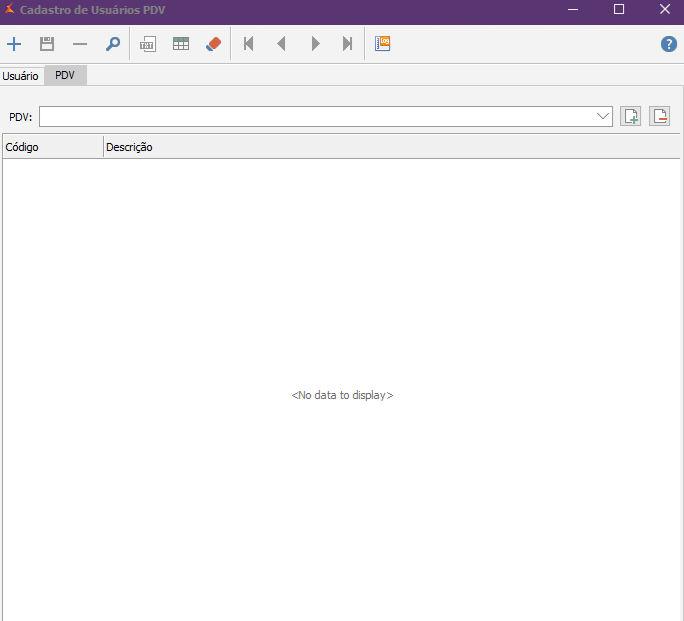Switch to the Usuário tab
This screenshot has width=684, height=621.
click(x=21, y=76)
